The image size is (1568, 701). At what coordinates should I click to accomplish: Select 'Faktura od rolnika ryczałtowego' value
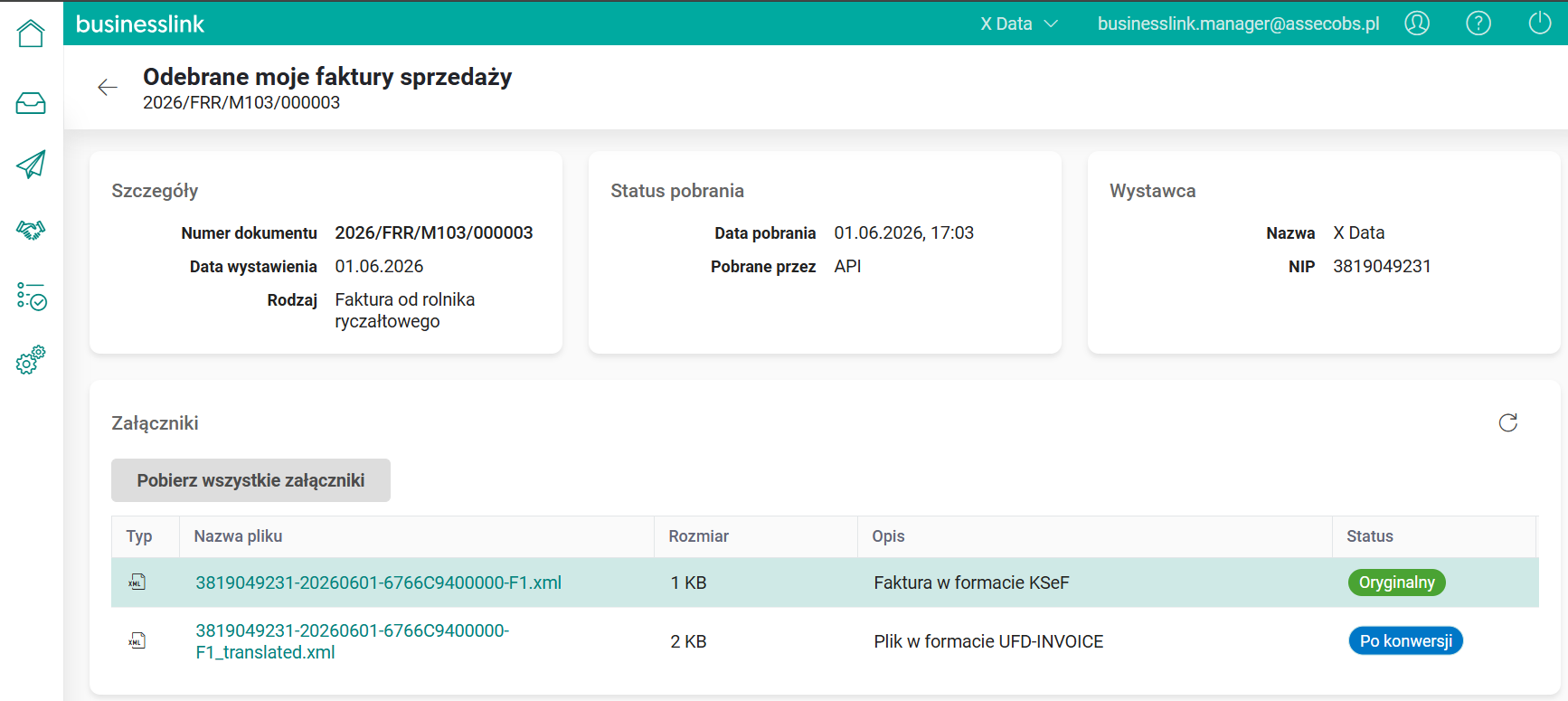(x=405, y=310)
